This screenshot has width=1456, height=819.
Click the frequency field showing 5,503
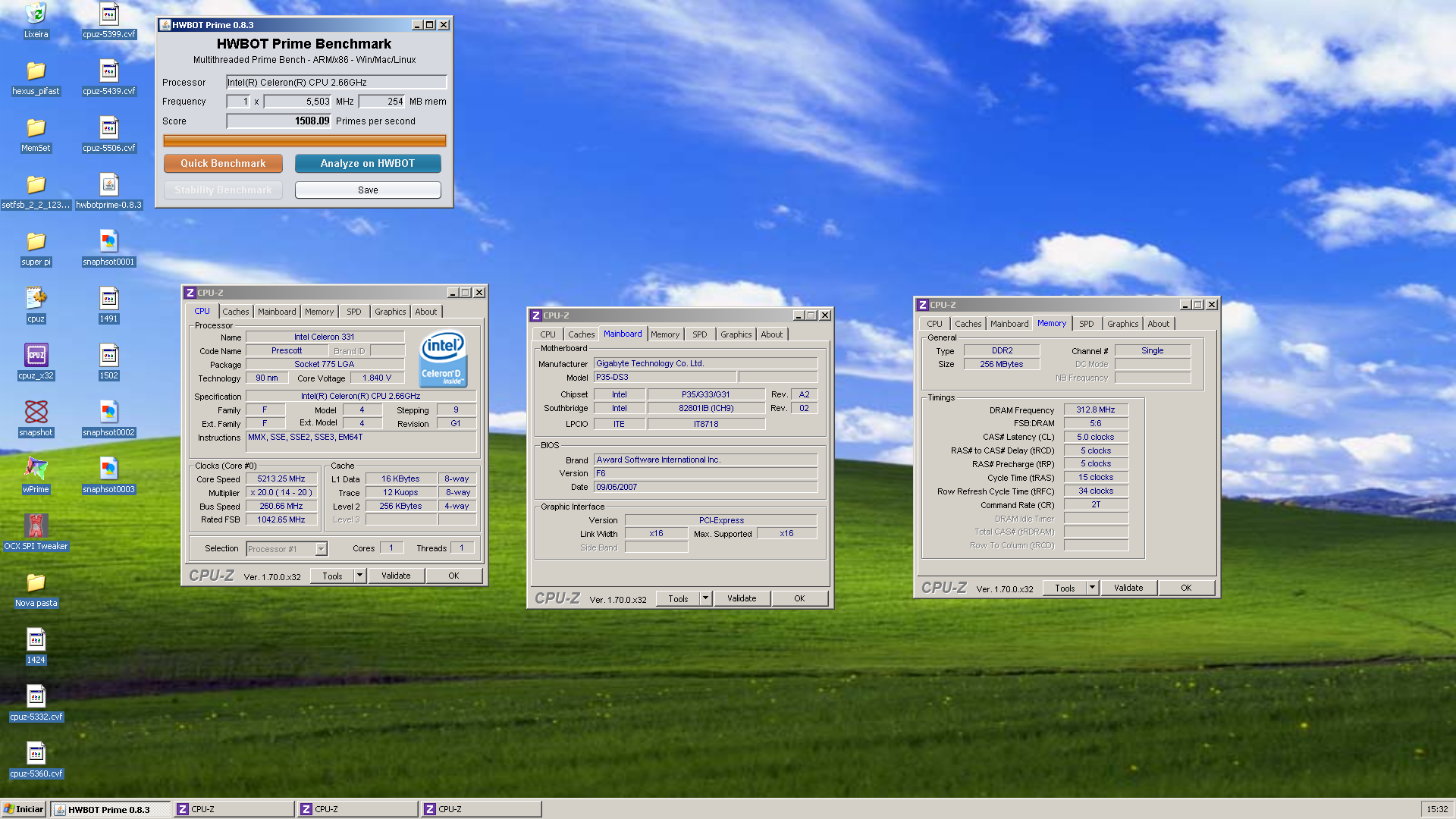297,102
